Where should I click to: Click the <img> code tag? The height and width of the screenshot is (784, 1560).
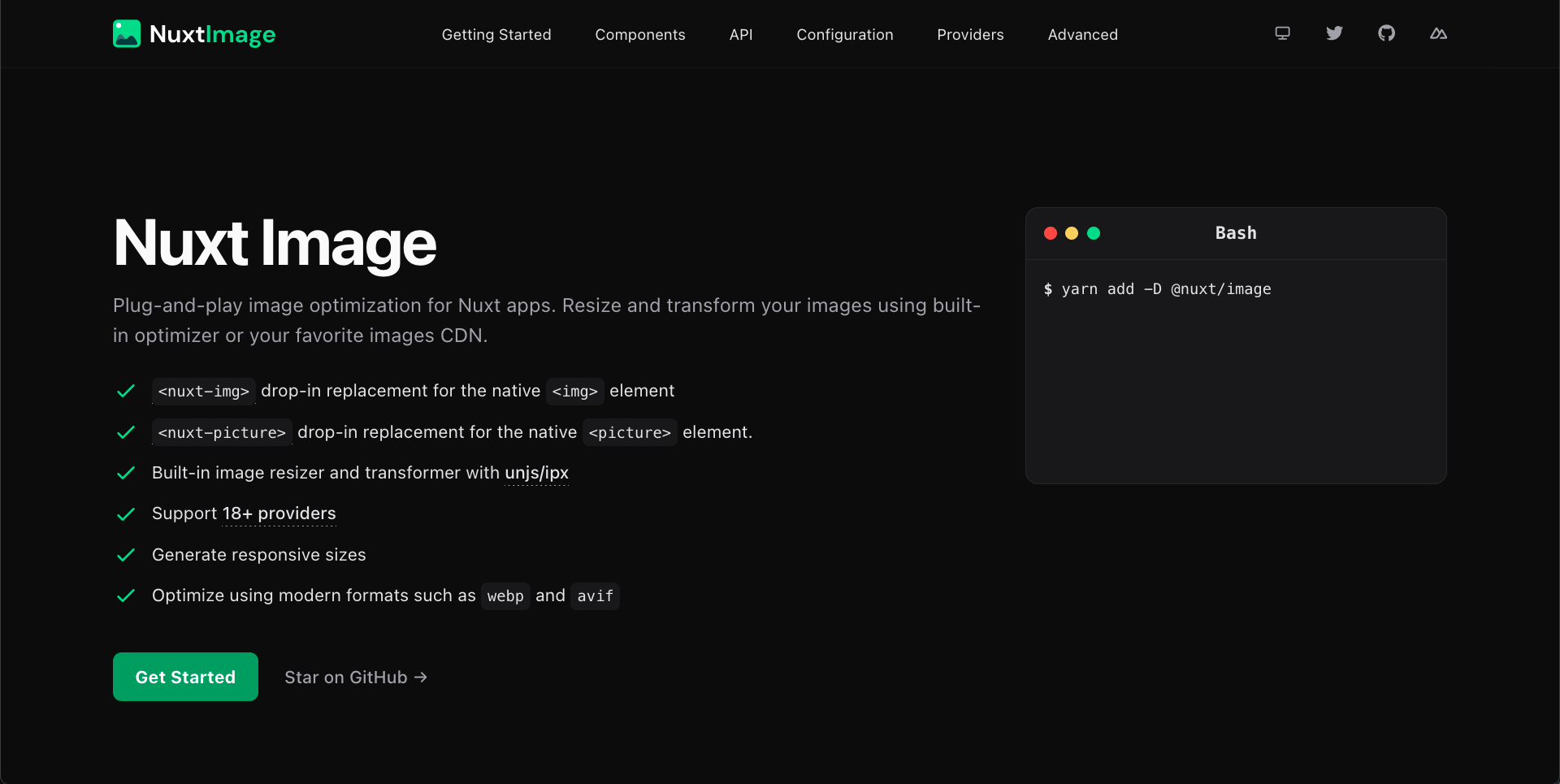click(575, 392)
